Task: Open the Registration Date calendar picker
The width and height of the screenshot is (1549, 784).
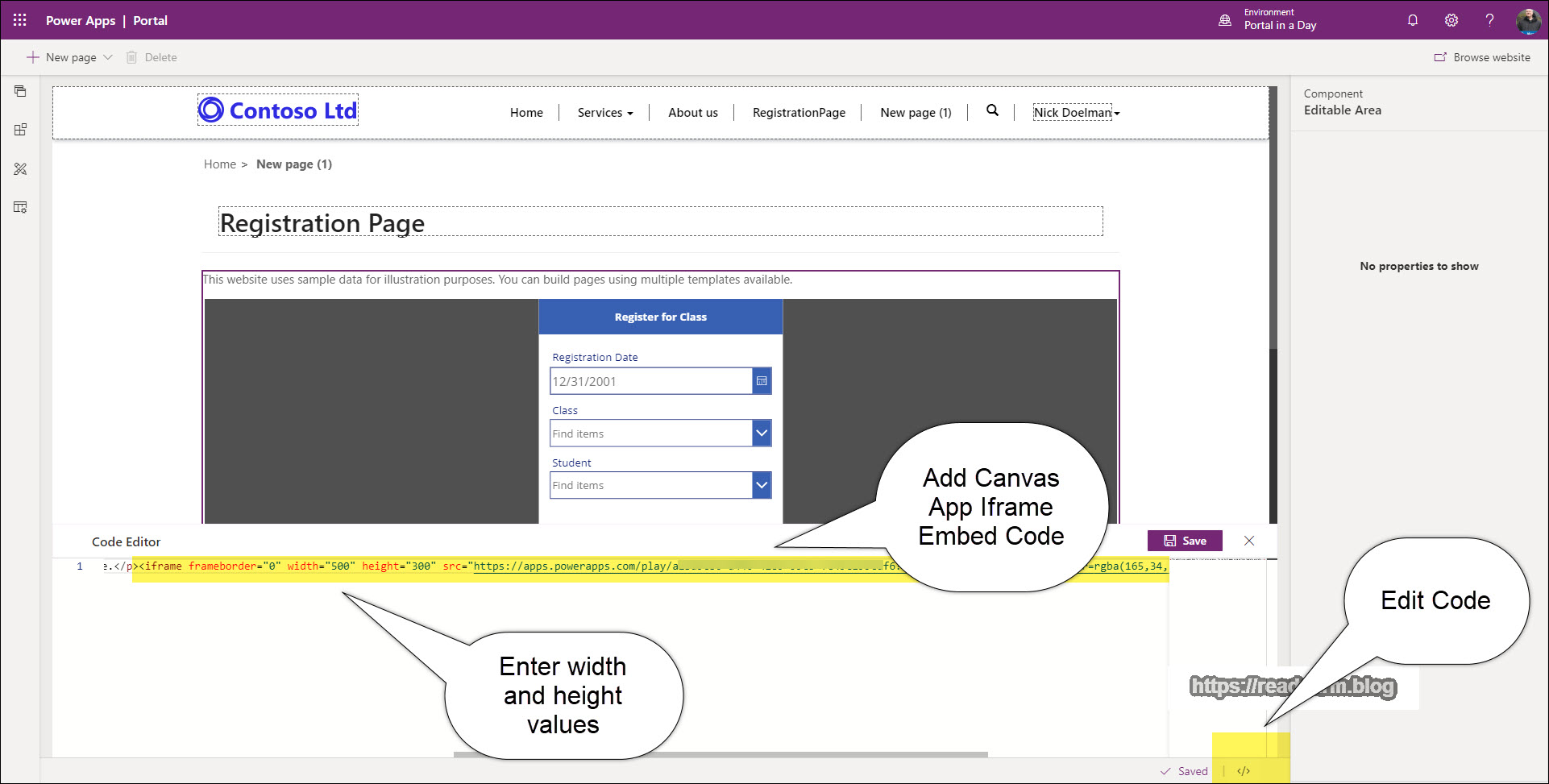Action: (x=761, y=380)
